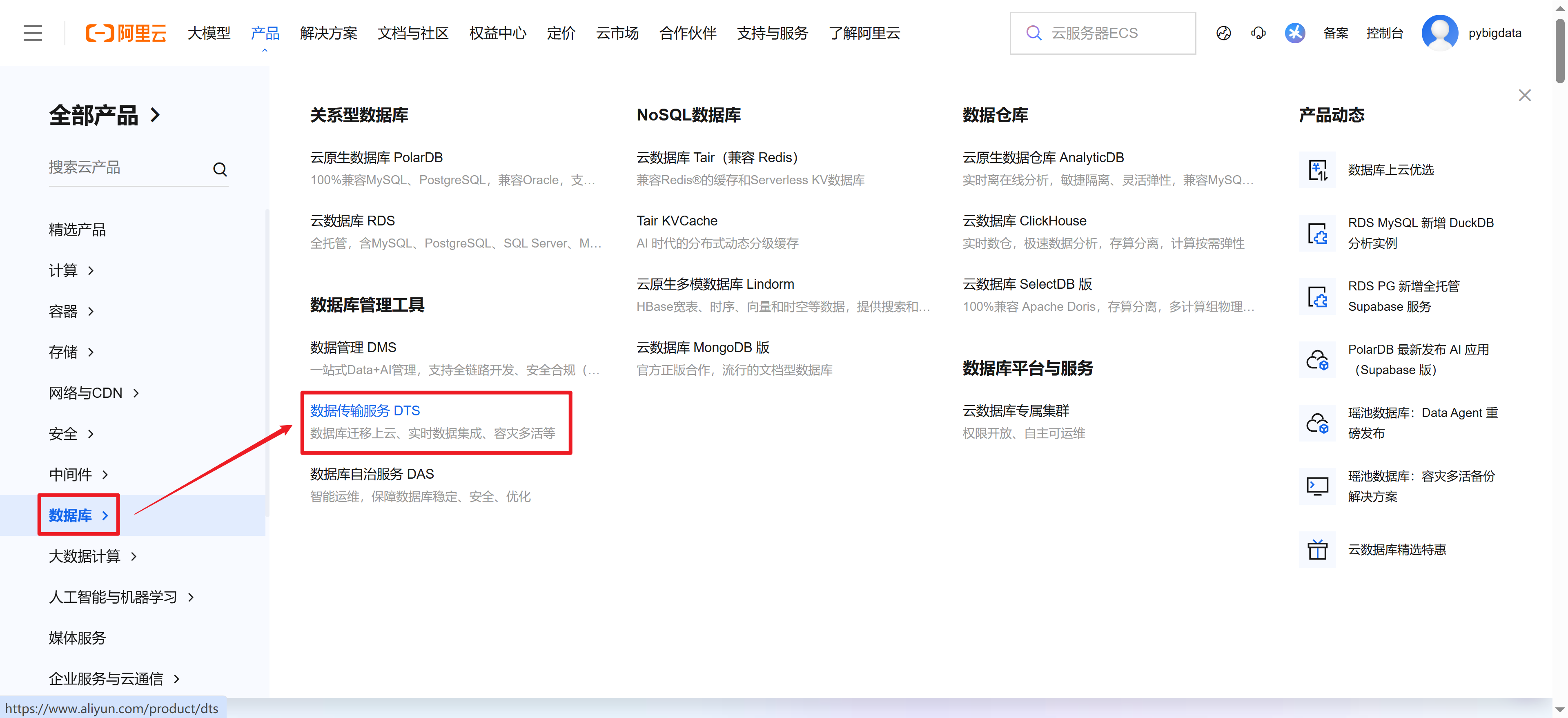Open Tair KVCache link
The width and height of the screenshot is (1568, 718).
tap(677, 221)
